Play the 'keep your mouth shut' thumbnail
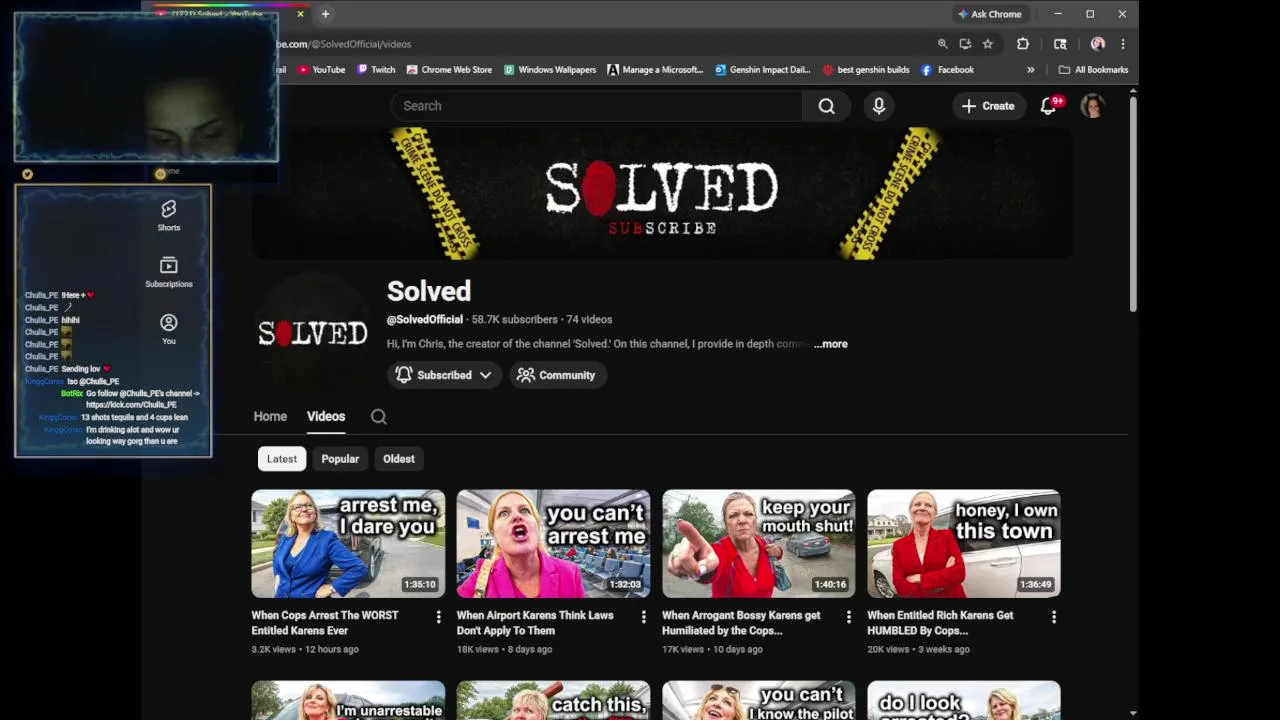 click(x=758, y=544)
